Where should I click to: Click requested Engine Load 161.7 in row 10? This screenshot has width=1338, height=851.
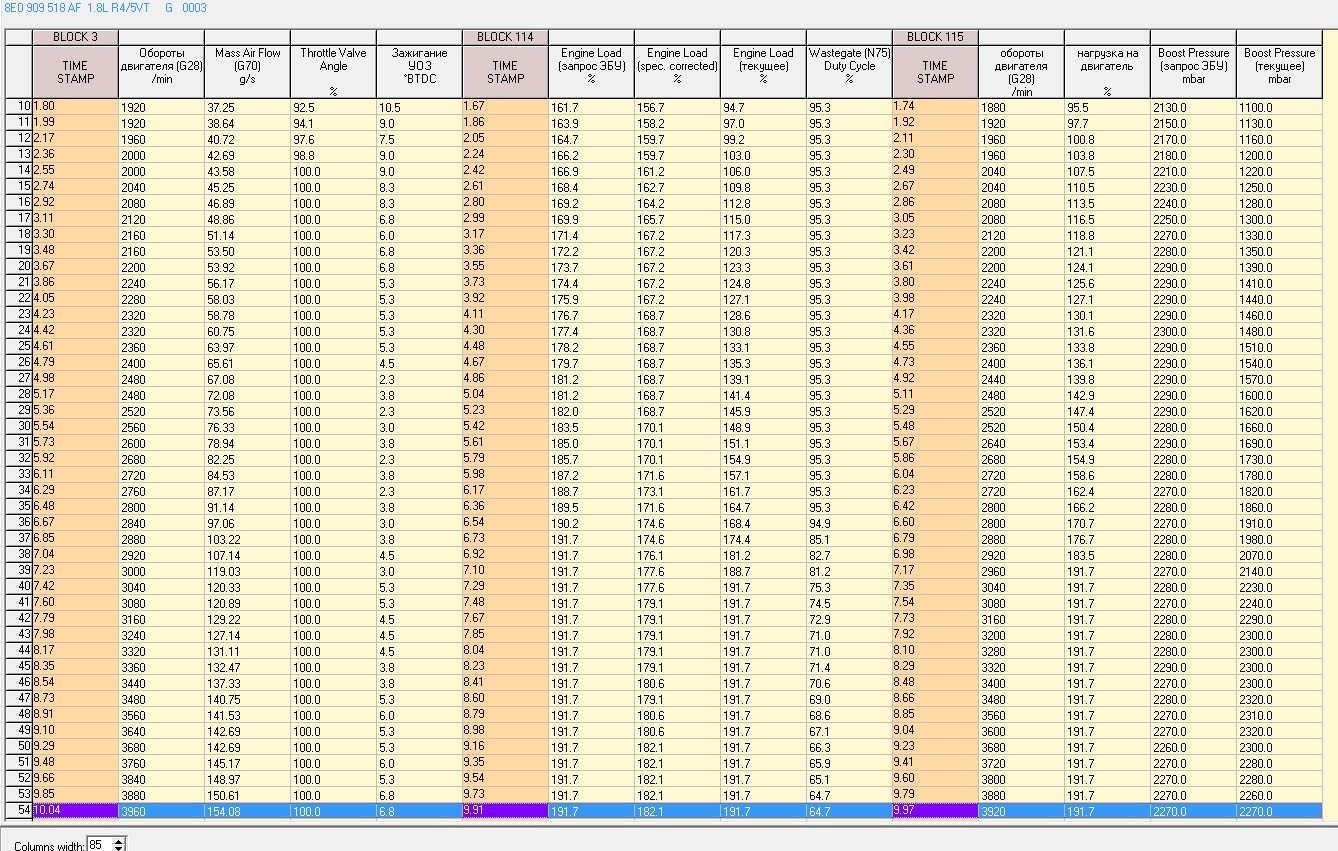click(x=591, y=106)
